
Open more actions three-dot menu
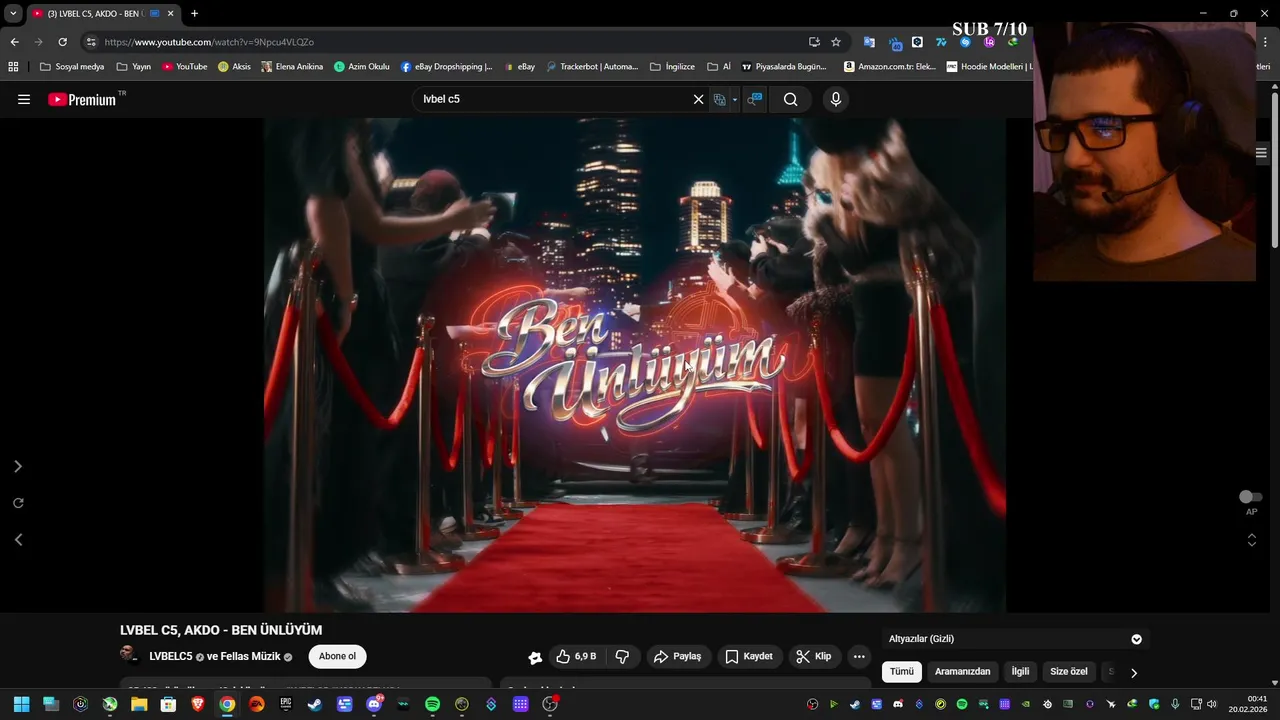tap(859, 657)
